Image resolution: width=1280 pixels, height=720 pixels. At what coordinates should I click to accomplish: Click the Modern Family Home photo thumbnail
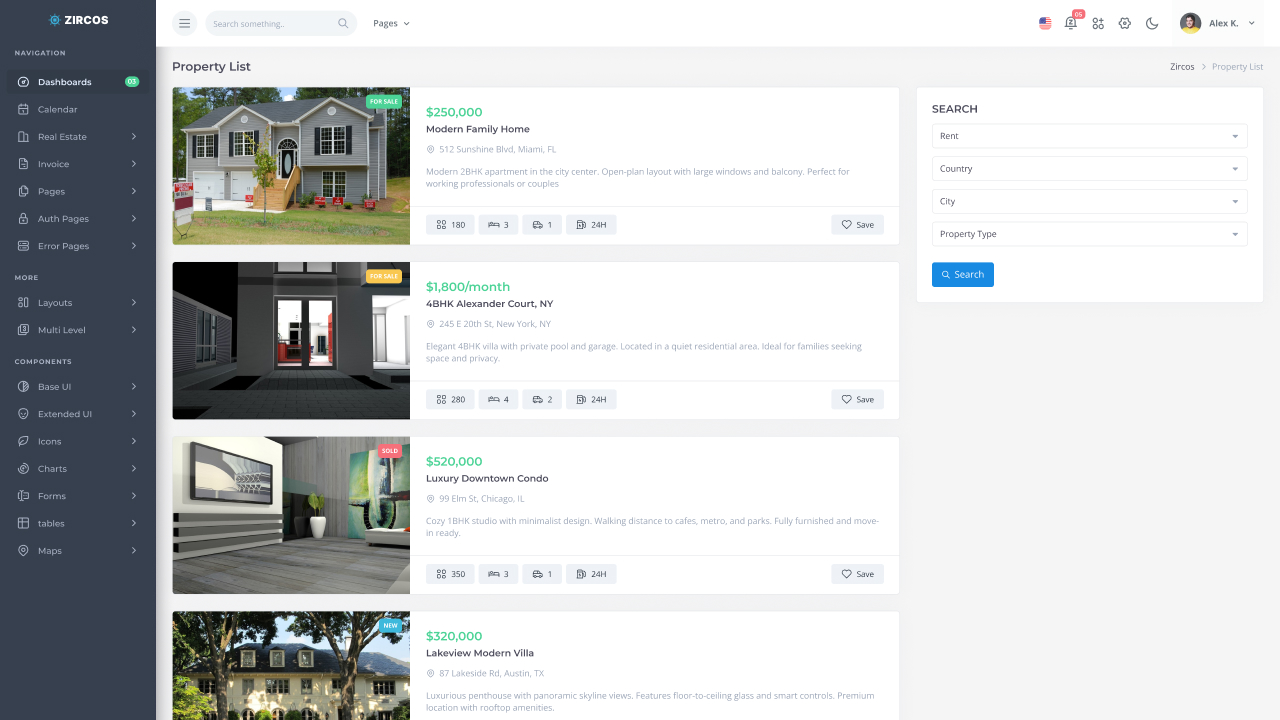pos(291,165)
